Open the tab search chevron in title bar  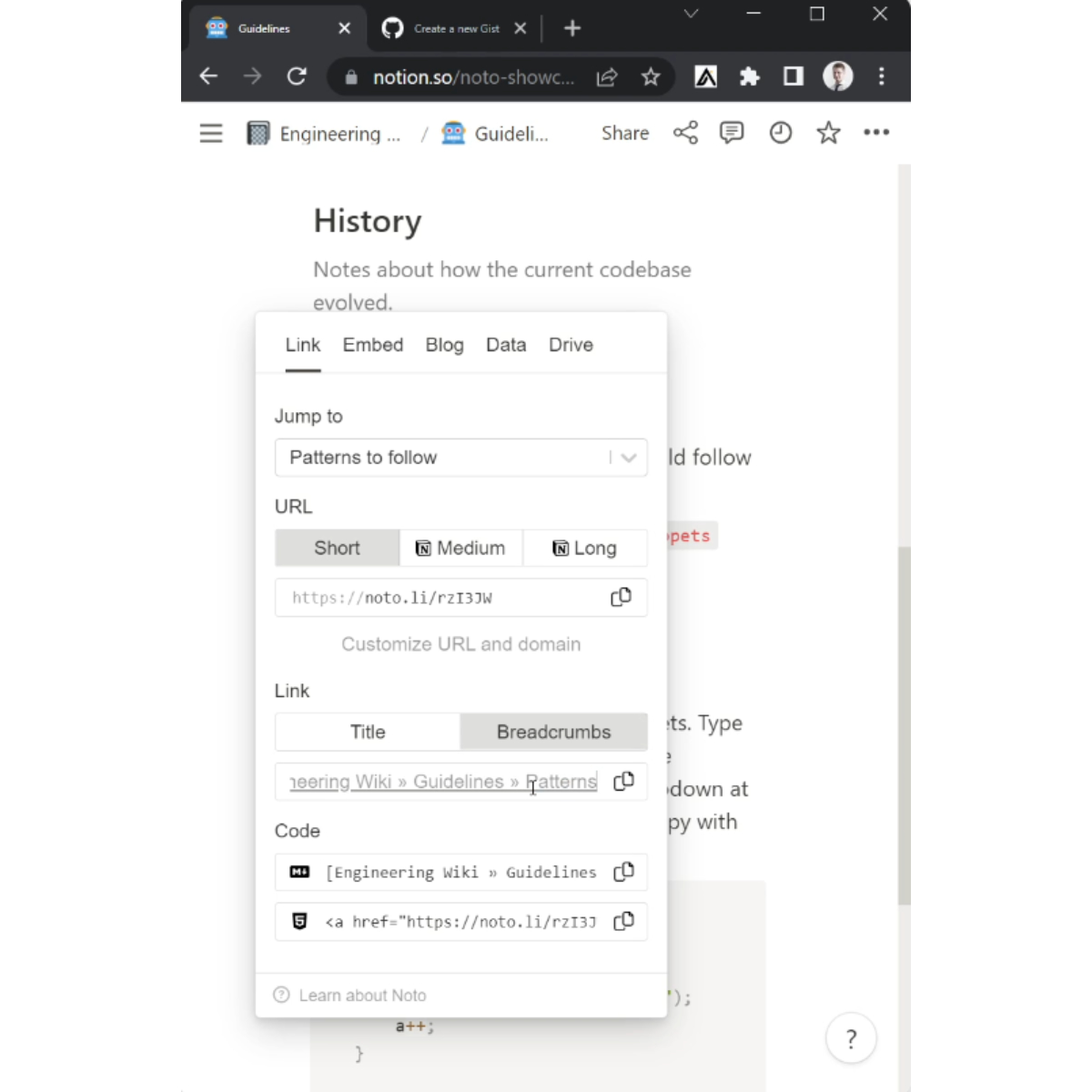691,14
